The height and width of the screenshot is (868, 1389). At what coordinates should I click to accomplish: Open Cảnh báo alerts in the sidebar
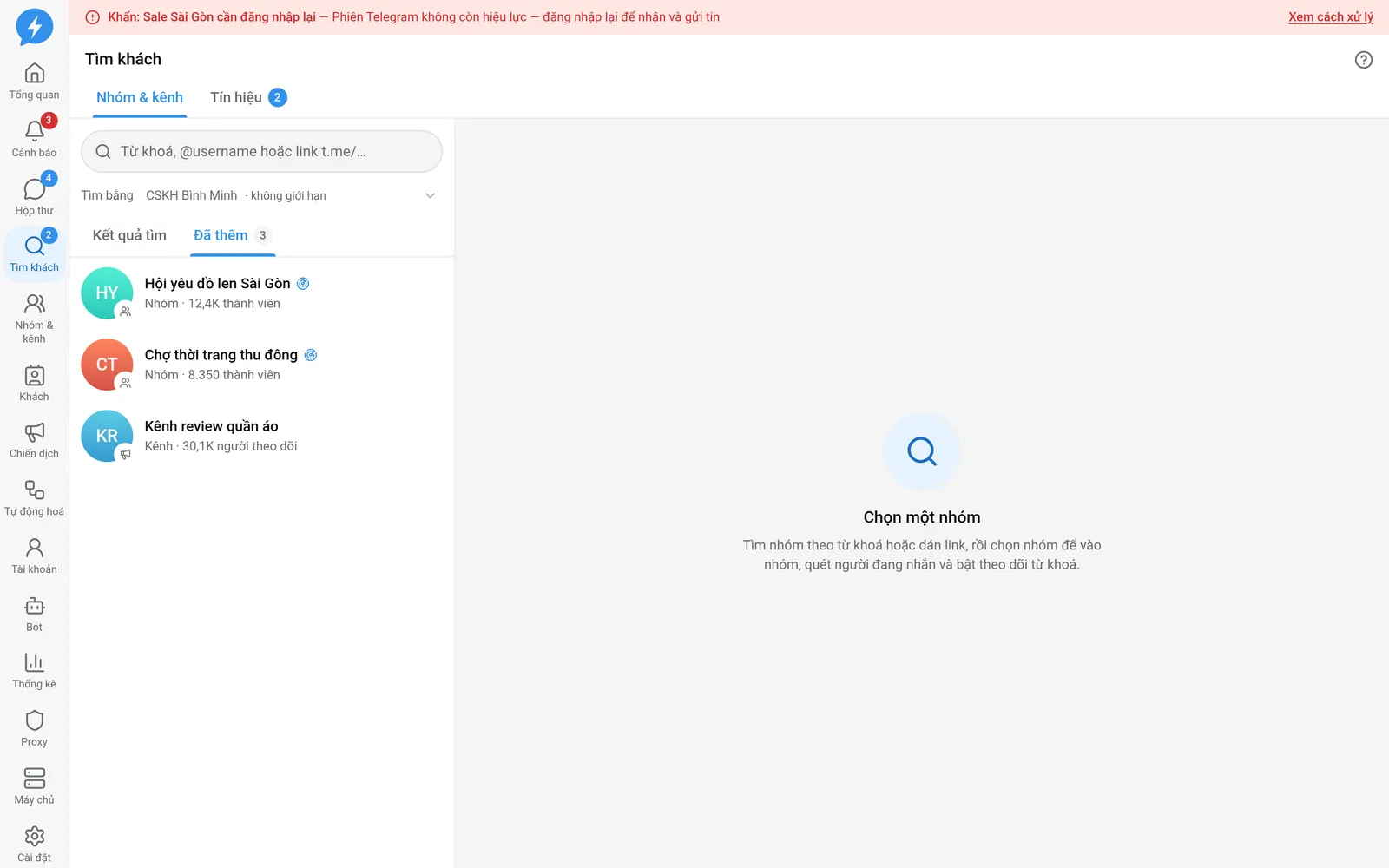[x=35, y=139]
